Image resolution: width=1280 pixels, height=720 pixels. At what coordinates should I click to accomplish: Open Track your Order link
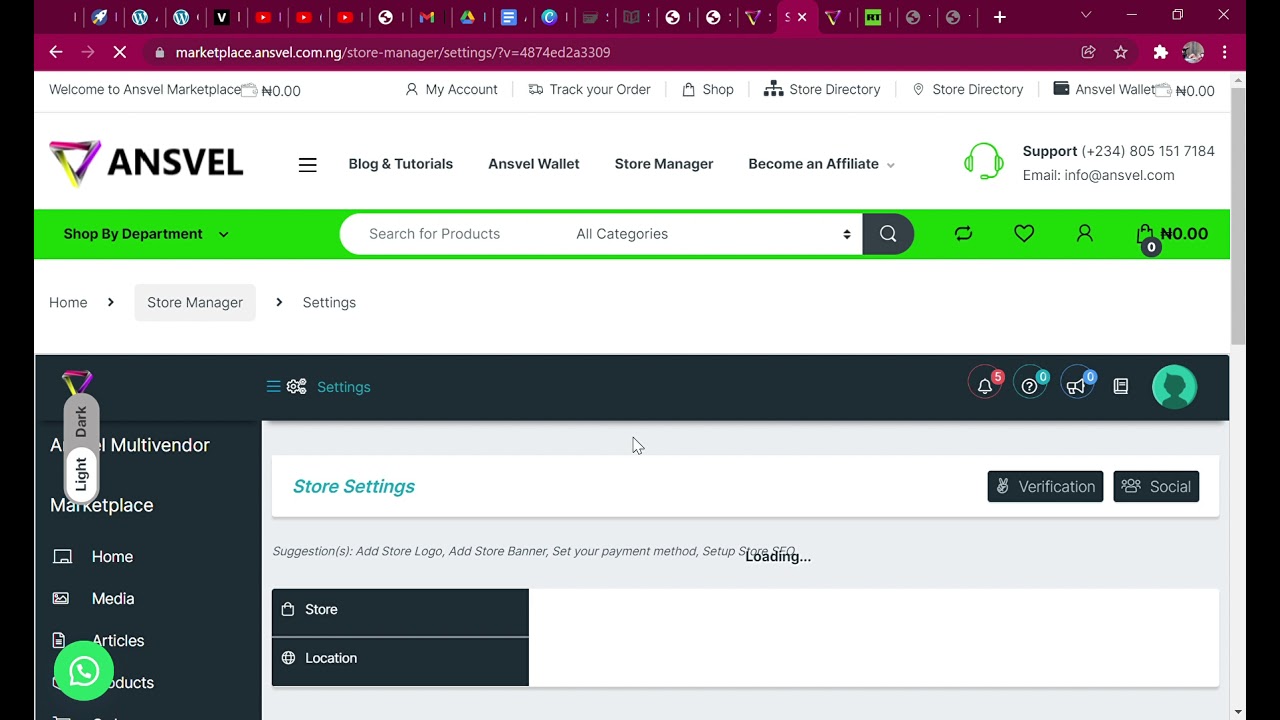click(589, 90)
